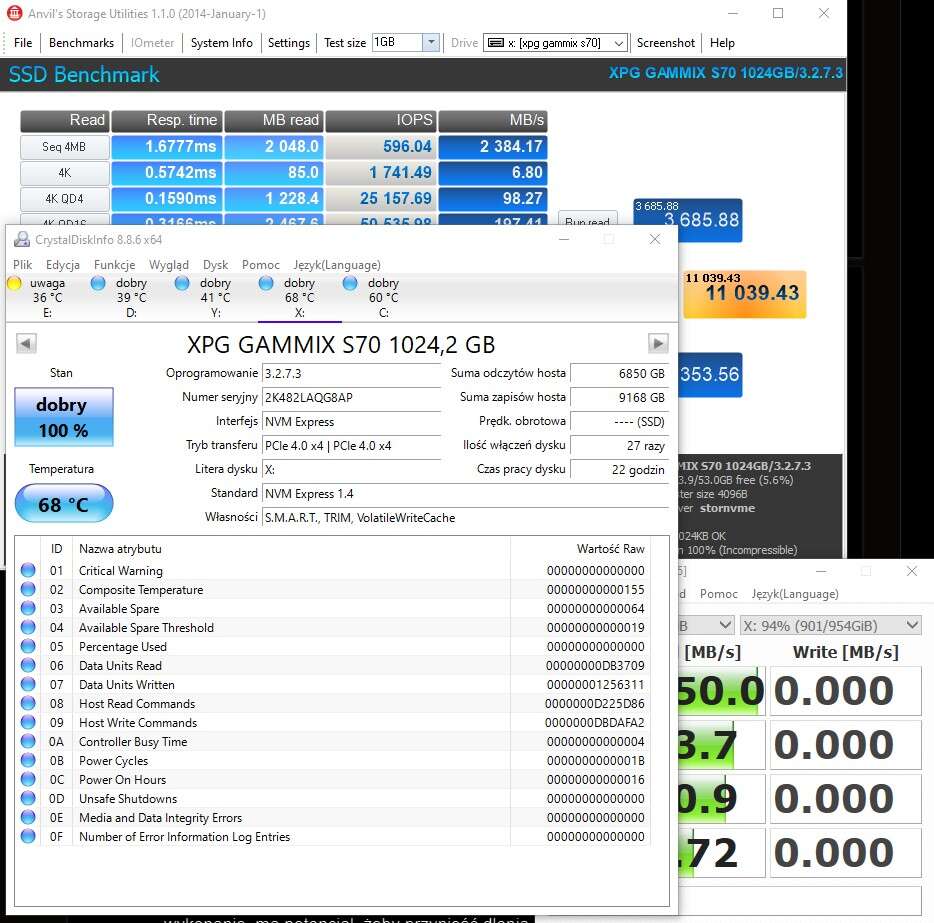Select the D: drive 39 °C status icon
This screenshot has height=923, width=934.
[x=98, y=283]
